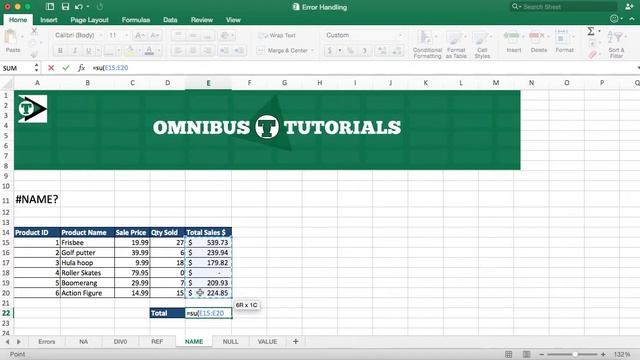Image resolution: width=640 pixels, height=360 pixels.
Task: Click zoom in plus button
Action: coord(603,354)
